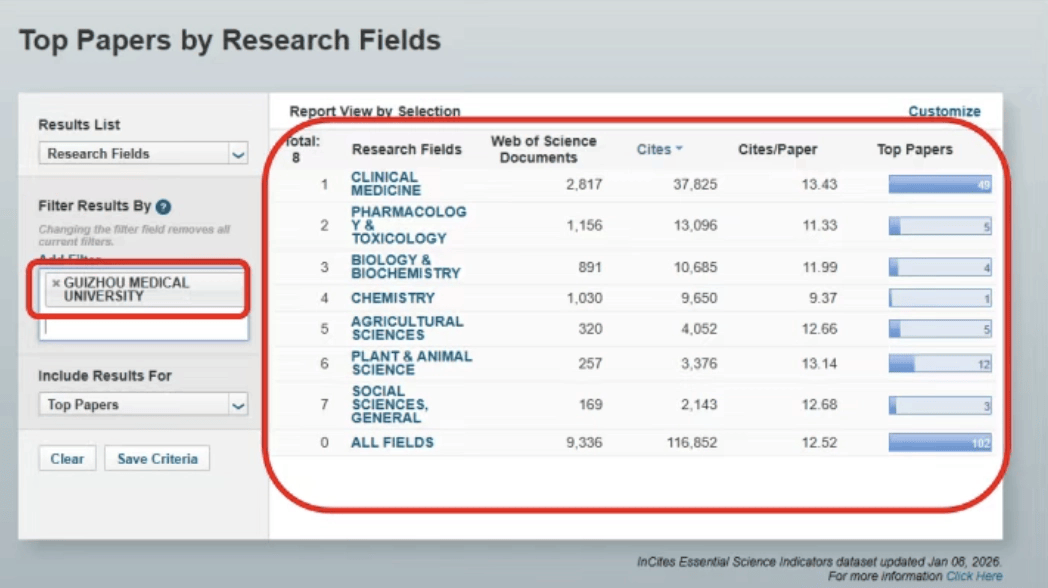Click the Clear button
Viewport: 1048px width, 588px height.
click(67, 459)
